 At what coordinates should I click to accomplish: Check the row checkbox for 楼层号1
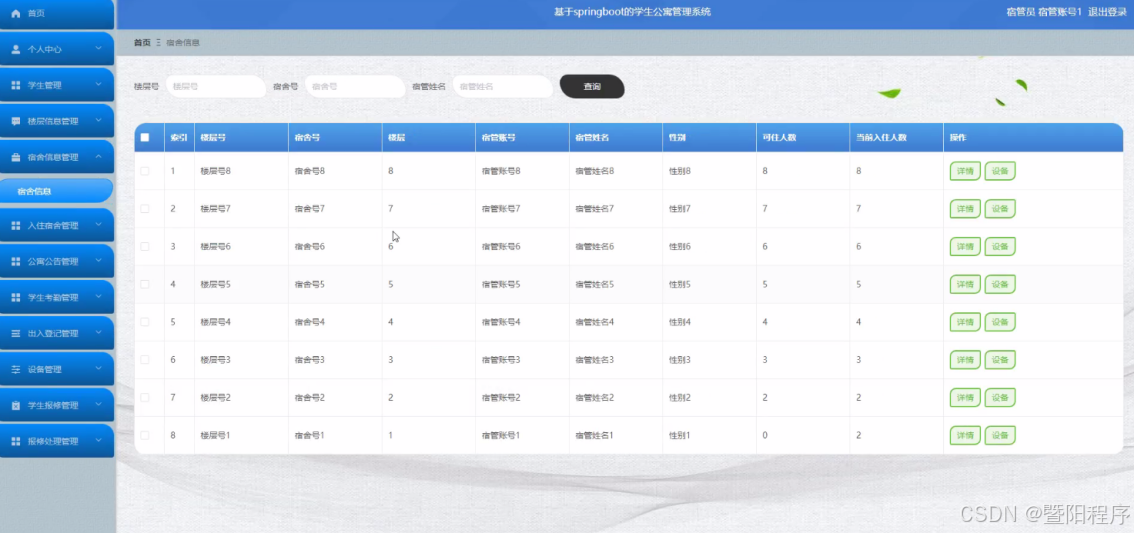point(145,435)
